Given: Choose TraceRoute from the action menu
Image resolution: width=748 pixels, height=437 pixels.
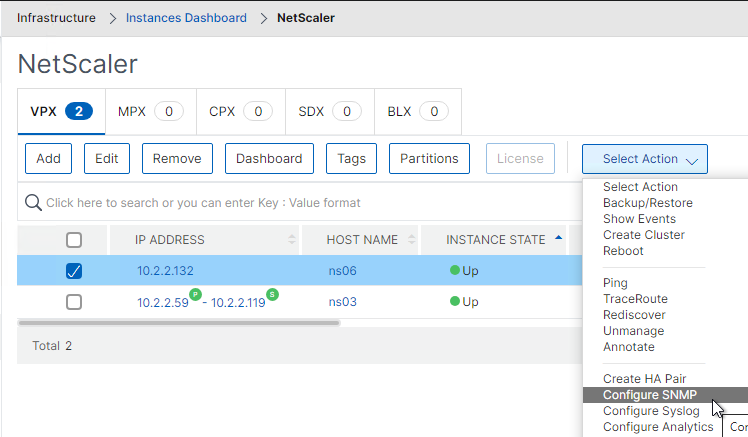Looking at the screenshot, I should [635, 299].
